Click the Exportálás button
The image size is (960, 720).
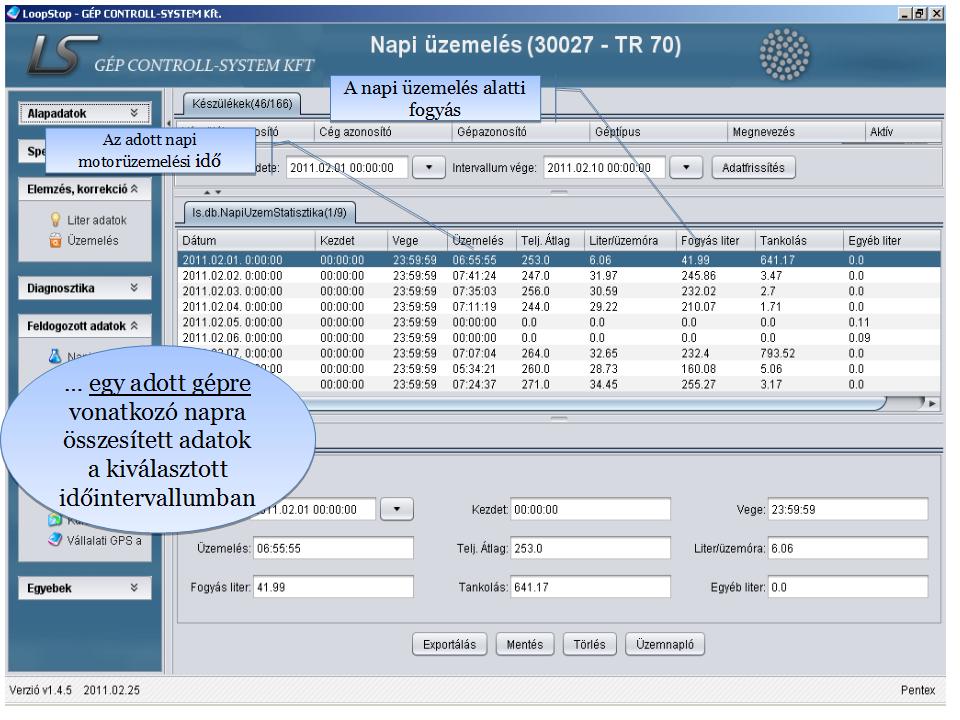point(455,645)
